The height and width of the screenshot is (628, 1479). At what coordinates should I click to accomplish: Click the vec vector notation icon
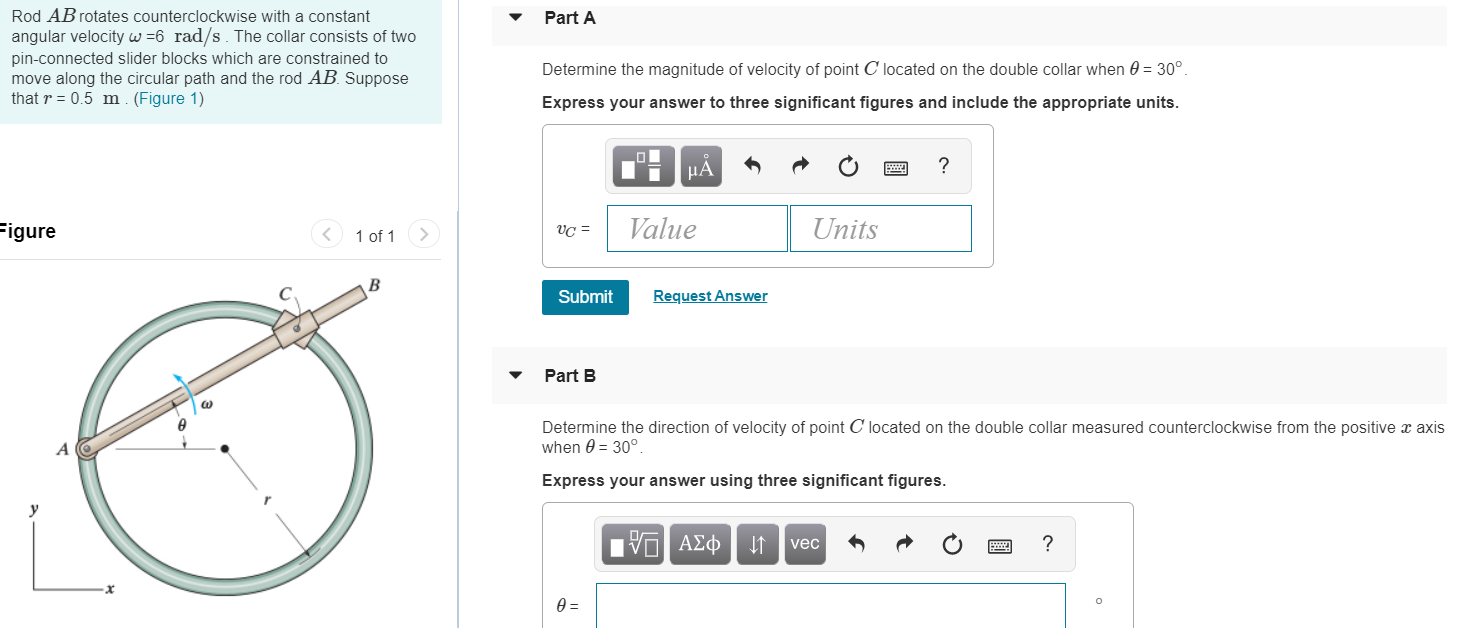[x=804, y=543]
